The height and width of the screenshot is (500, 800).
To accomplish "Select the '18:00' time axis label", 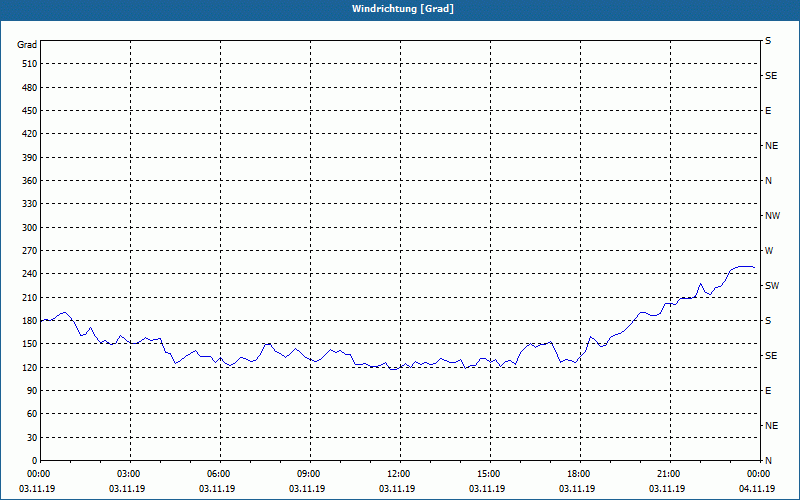I will click(x=580, y=474).
